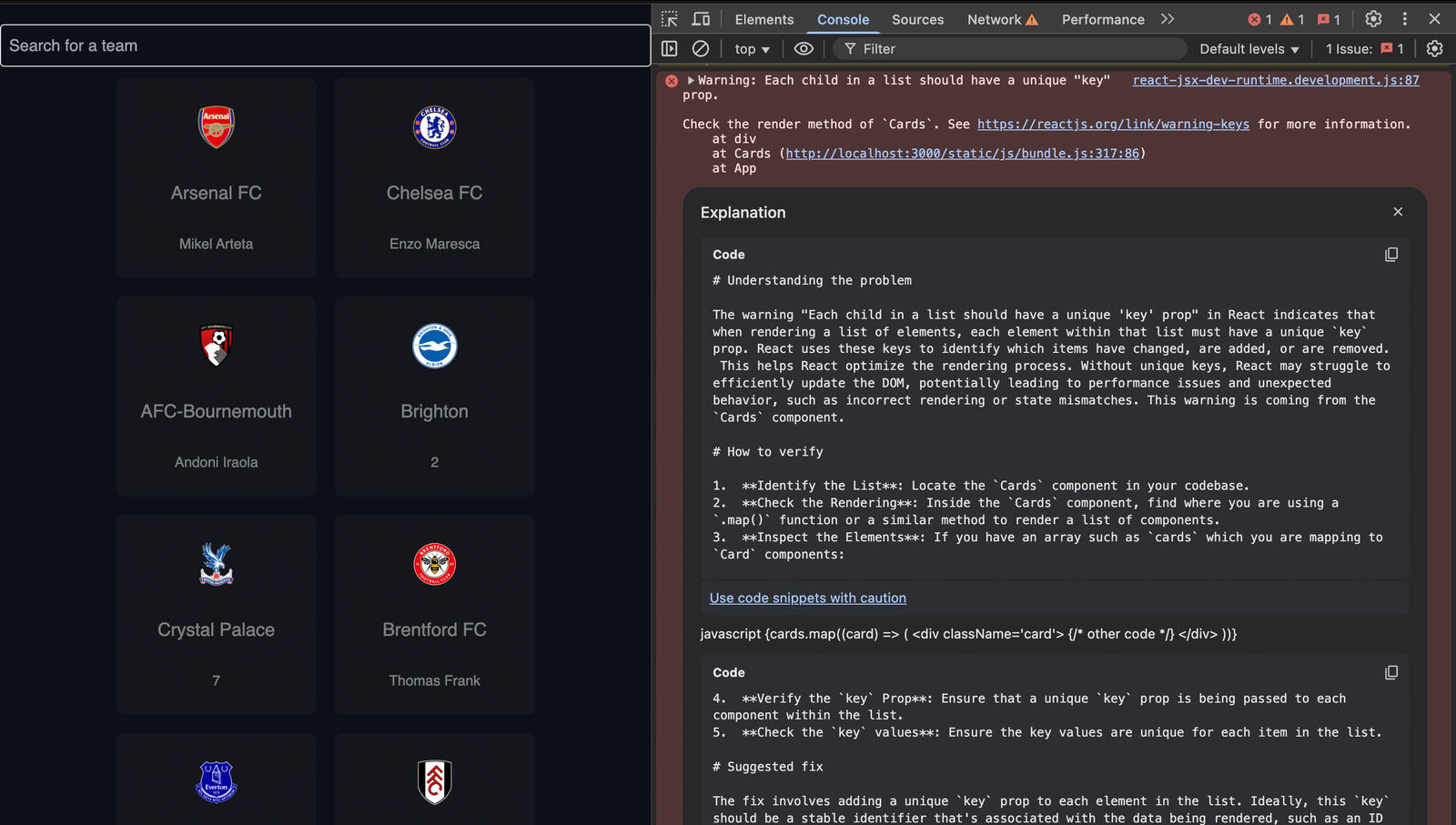
Task: Click the red error icon beside the warning
Action: pyautogui.click(x=672, y=81)
